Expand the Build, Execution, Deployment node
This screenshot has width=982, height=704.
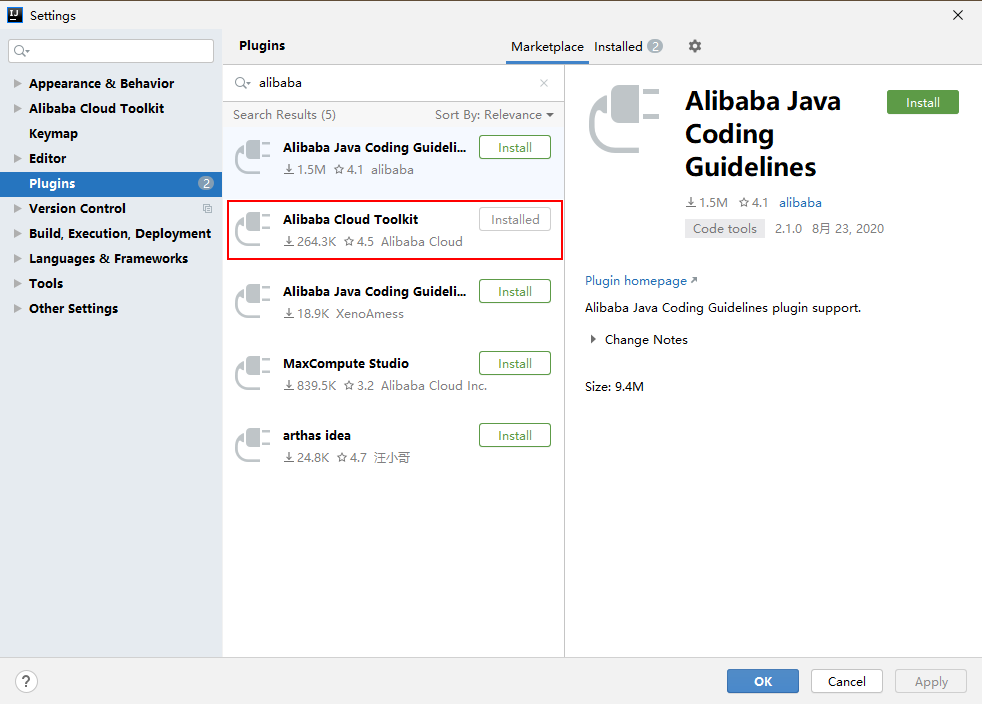pyautogui.click(x=18, y=234)
